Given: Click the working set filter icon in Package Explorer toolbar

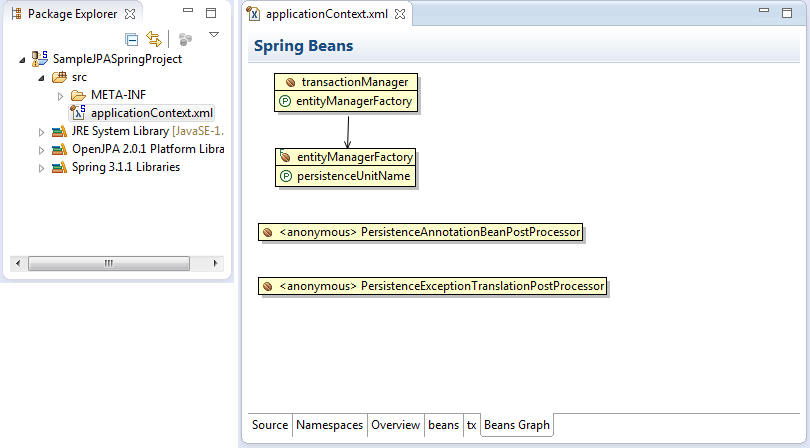Looking at the screenshot, I should coord(185,39).
